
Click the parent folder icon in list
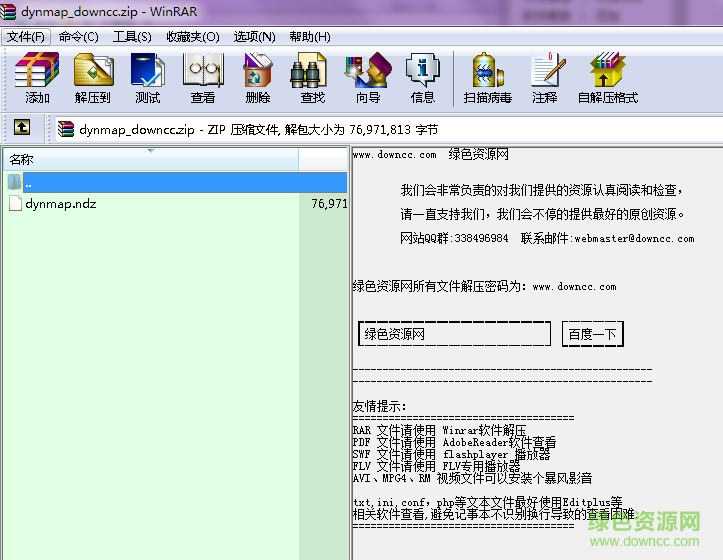[x=15, y=182]
